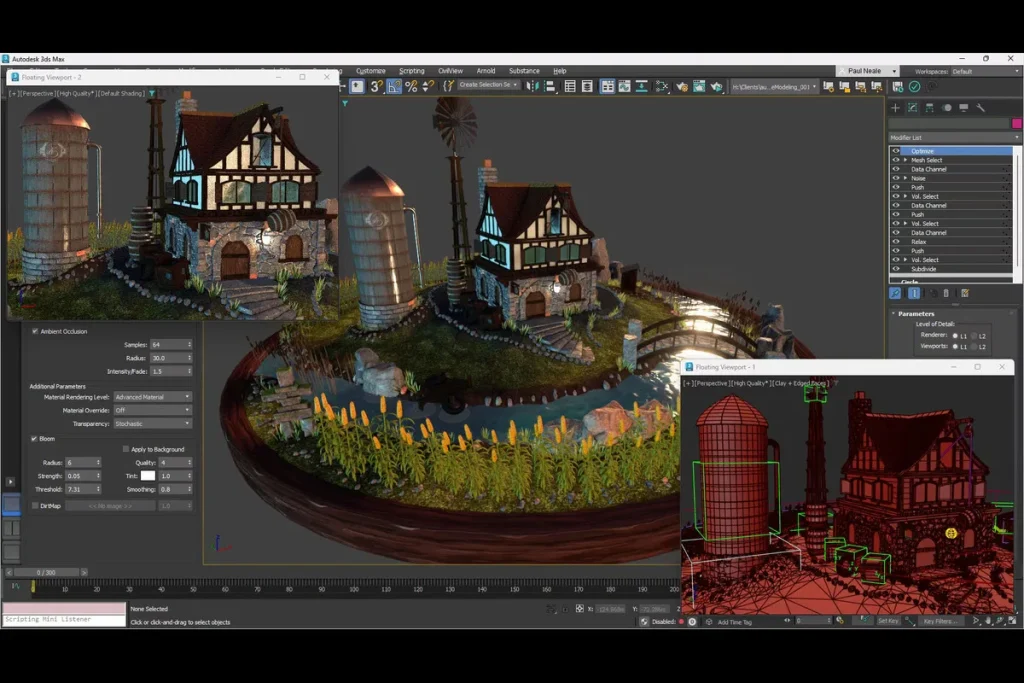Open the Modifier List dropdown
This screenshot has width=1024, height=683.
pos(953,138)
